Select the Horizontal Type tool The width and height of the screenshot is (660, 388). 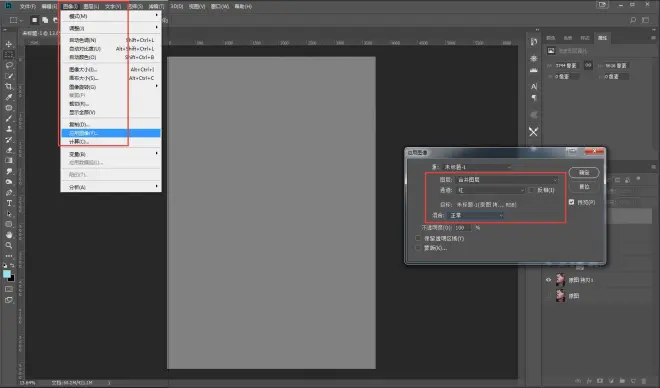(8, 203)
